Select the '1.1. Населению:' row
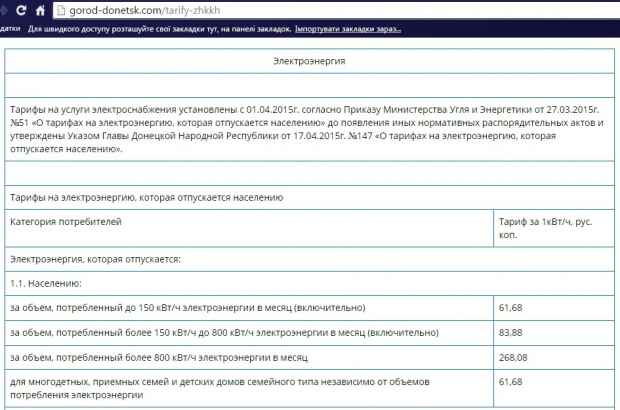 click(x=47, y=283)
